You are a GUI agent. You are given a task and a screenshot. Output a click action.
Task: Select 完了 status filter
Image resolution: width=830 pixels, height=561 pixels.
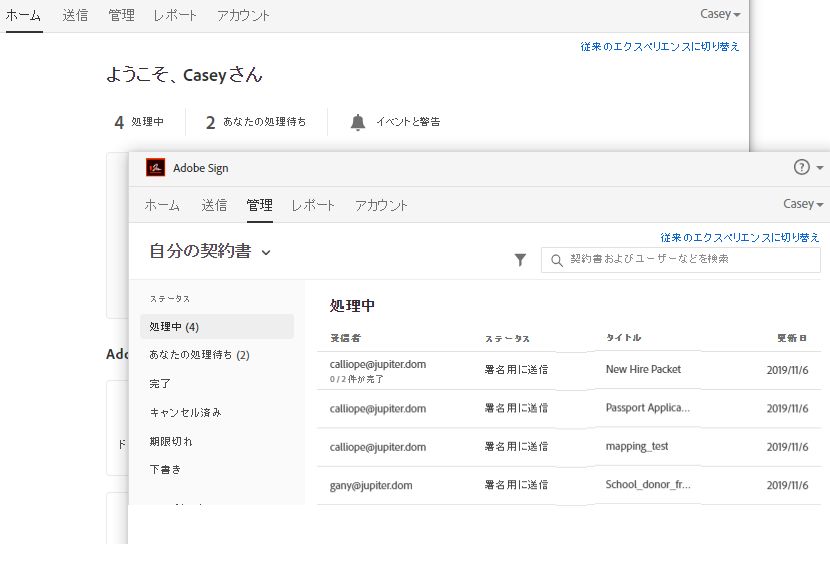coord(160,384)
